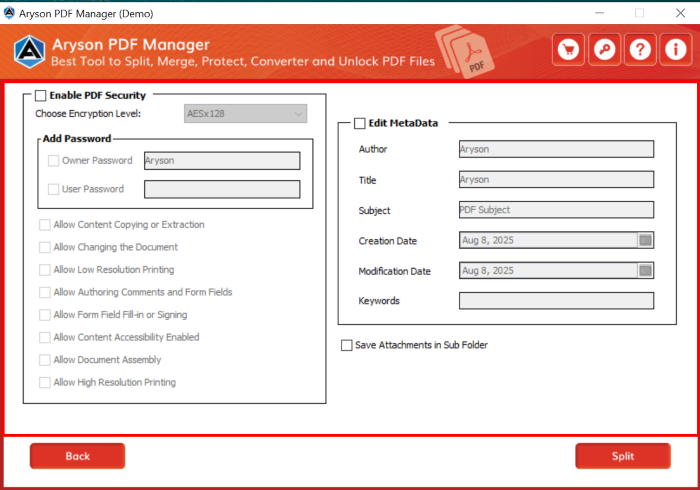Click the "Add Password" group label
The height and width of the screenshot is (490, 700).
coord(77,139)
